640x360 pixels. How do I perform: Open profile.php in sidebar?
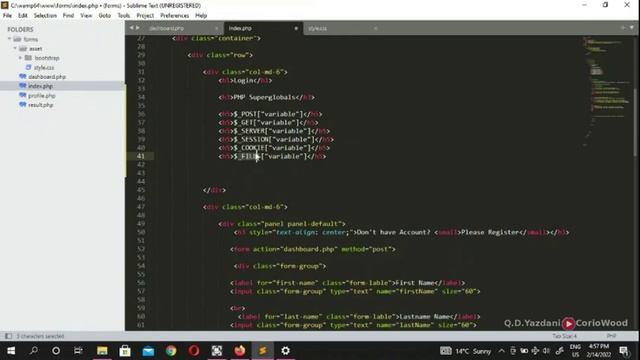(x=42, y=96)
